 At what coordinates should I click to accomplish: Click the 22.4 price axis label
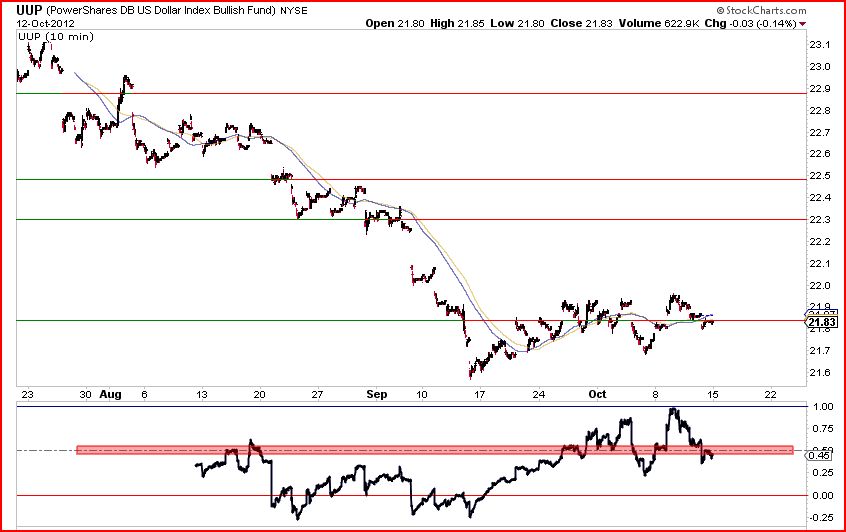820,197
